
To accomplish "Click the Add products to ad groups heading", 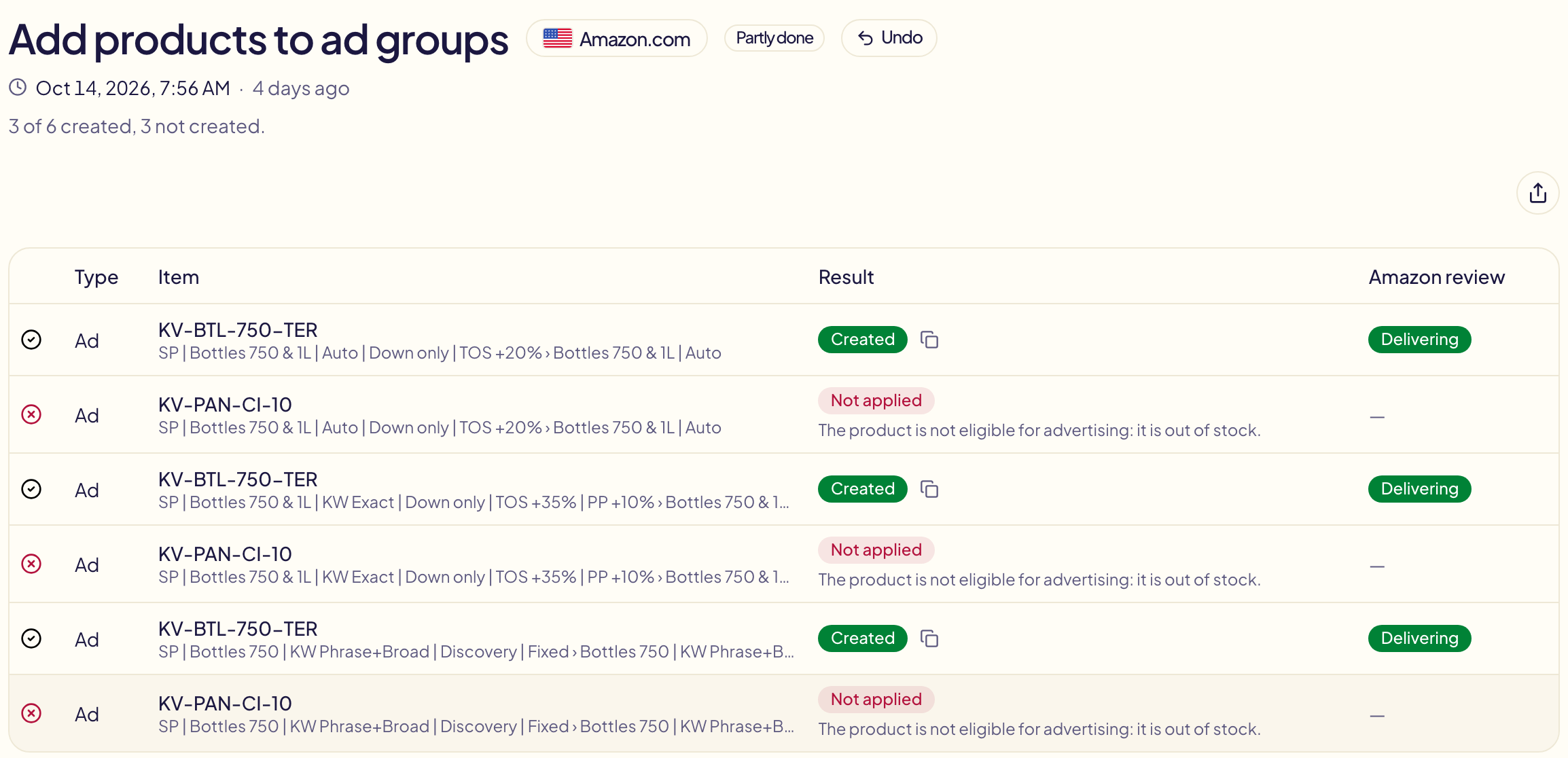I will (x=258, y=39).
